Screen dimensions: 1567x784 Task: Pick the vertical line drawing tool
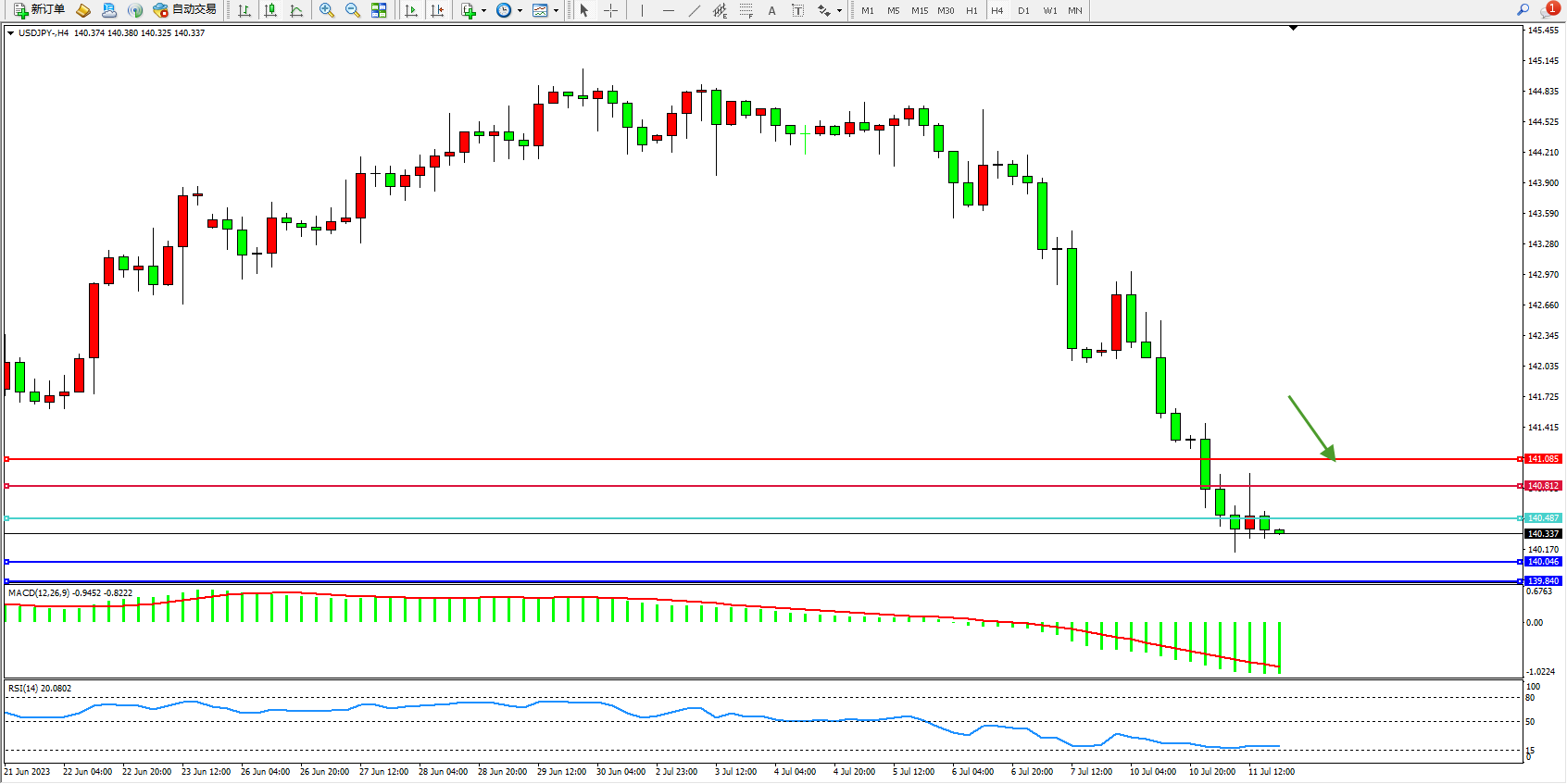pyautogui.click(x=642, y=10)
